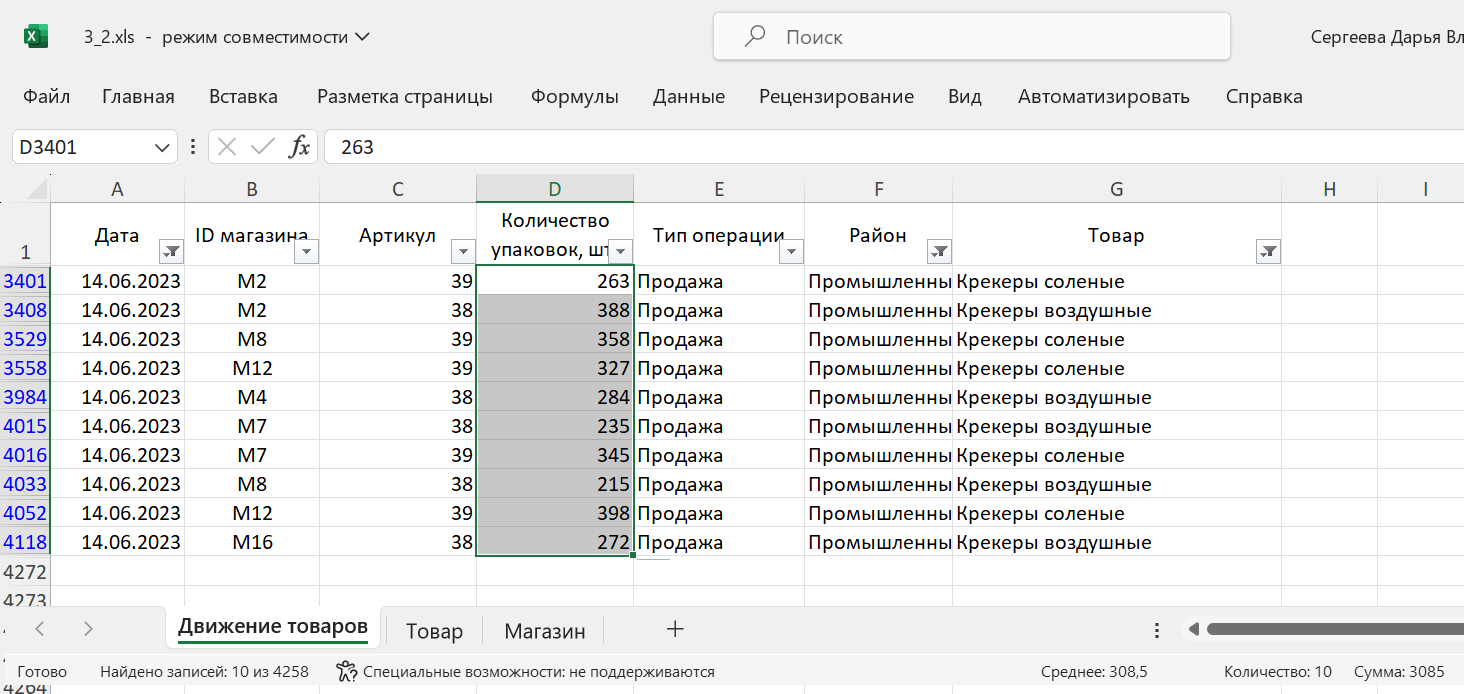Image resolution: width=1464 pixels, height=694 pixels.
Task: Click the M16 store ID cell
Action: 252,542
